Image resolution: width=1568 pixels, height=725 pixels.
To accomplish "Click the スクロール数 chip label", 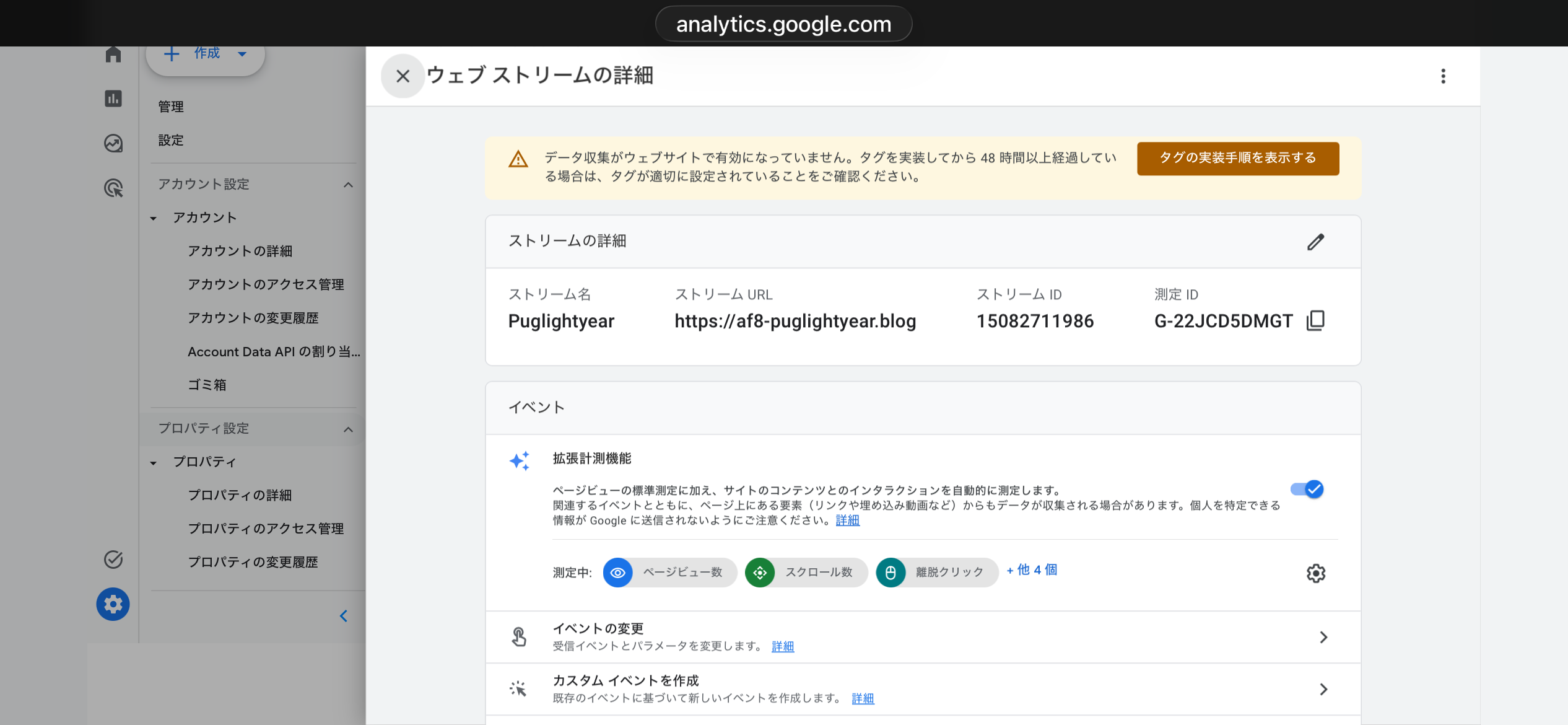I will [x=819, y=572].
